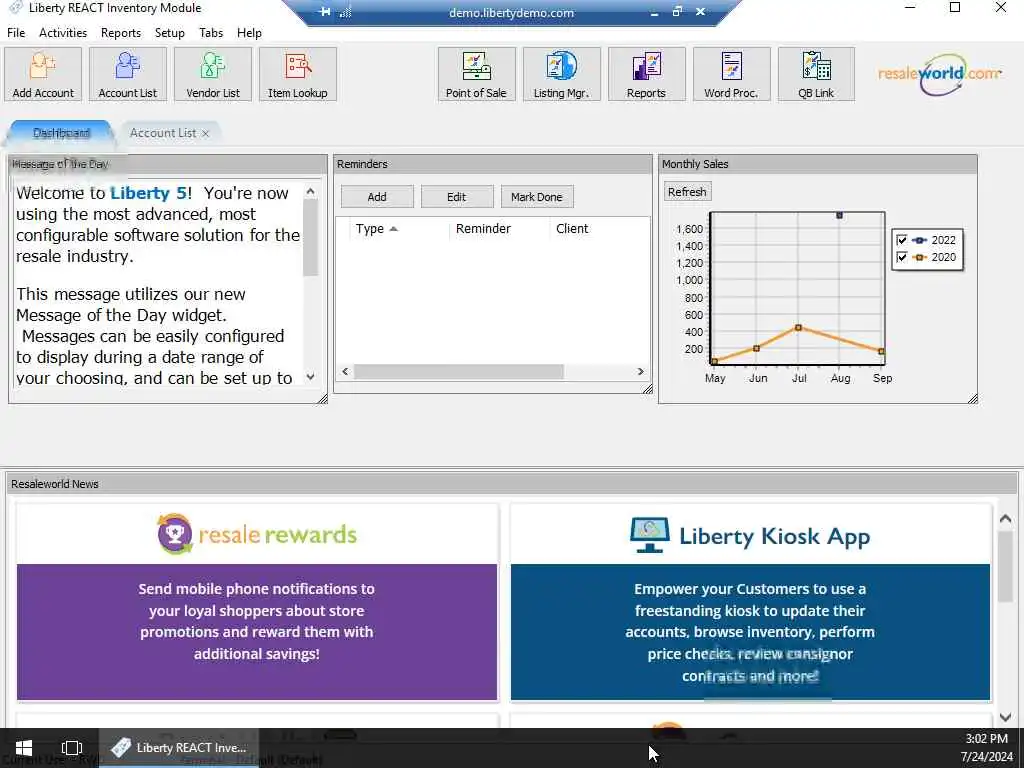Open the Add Account toolbar icon
Image resolution: width=1024 pixels, height=768 pixels.
click(43, 74)
